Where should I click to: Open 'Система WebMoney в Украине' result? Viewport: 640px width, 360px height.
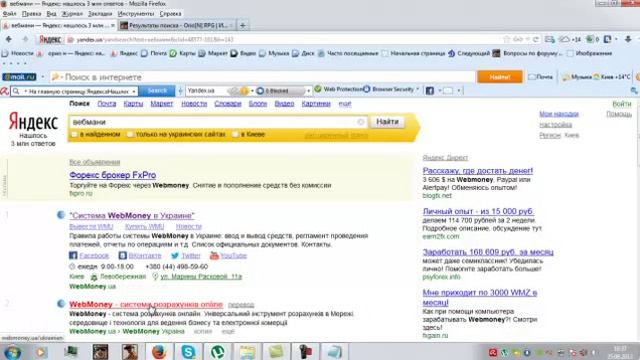(x=132, y=216)
